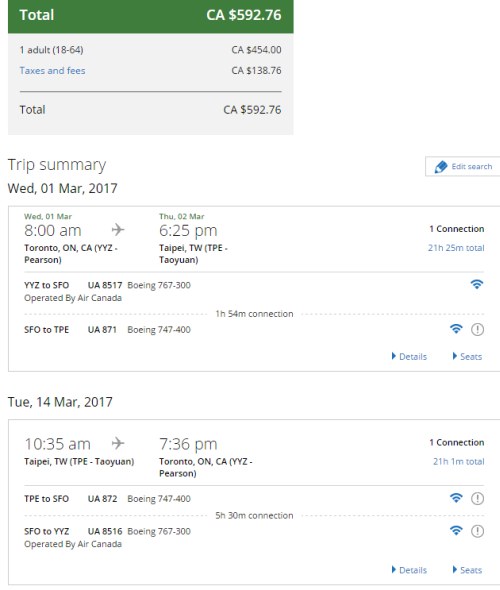Click the Wi-Fi icon for flight UA 872
Image resolution: width=500 pixels, height=590 pixels.
click(x=456, y=498)
